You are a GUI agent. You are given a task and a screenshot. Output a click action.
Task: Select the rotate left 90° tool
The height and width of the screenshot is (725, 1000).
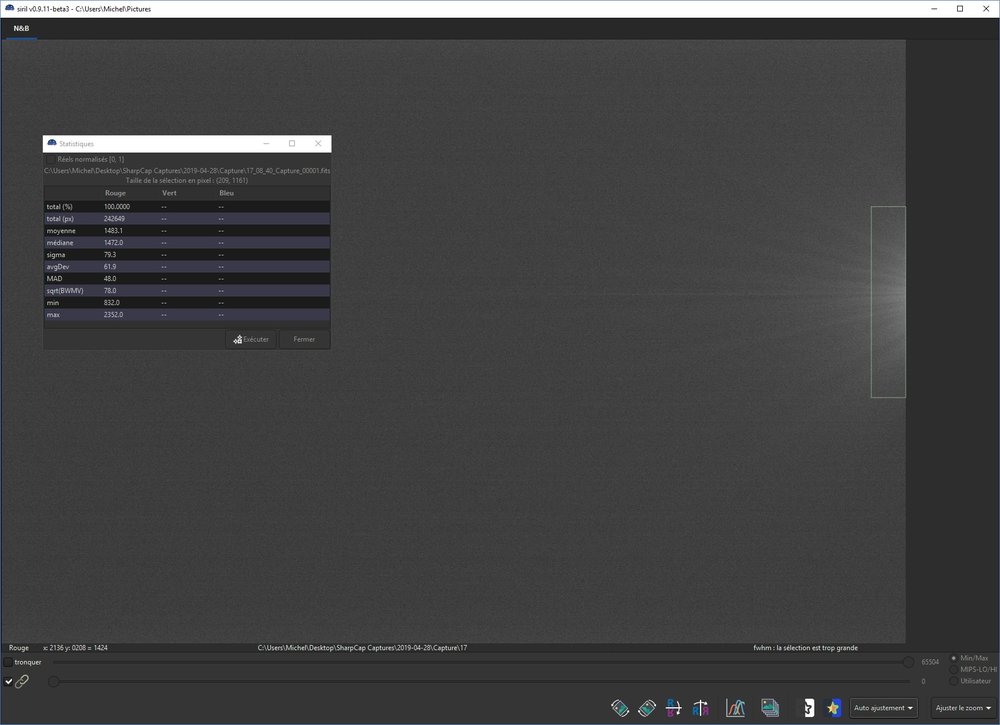620,708
